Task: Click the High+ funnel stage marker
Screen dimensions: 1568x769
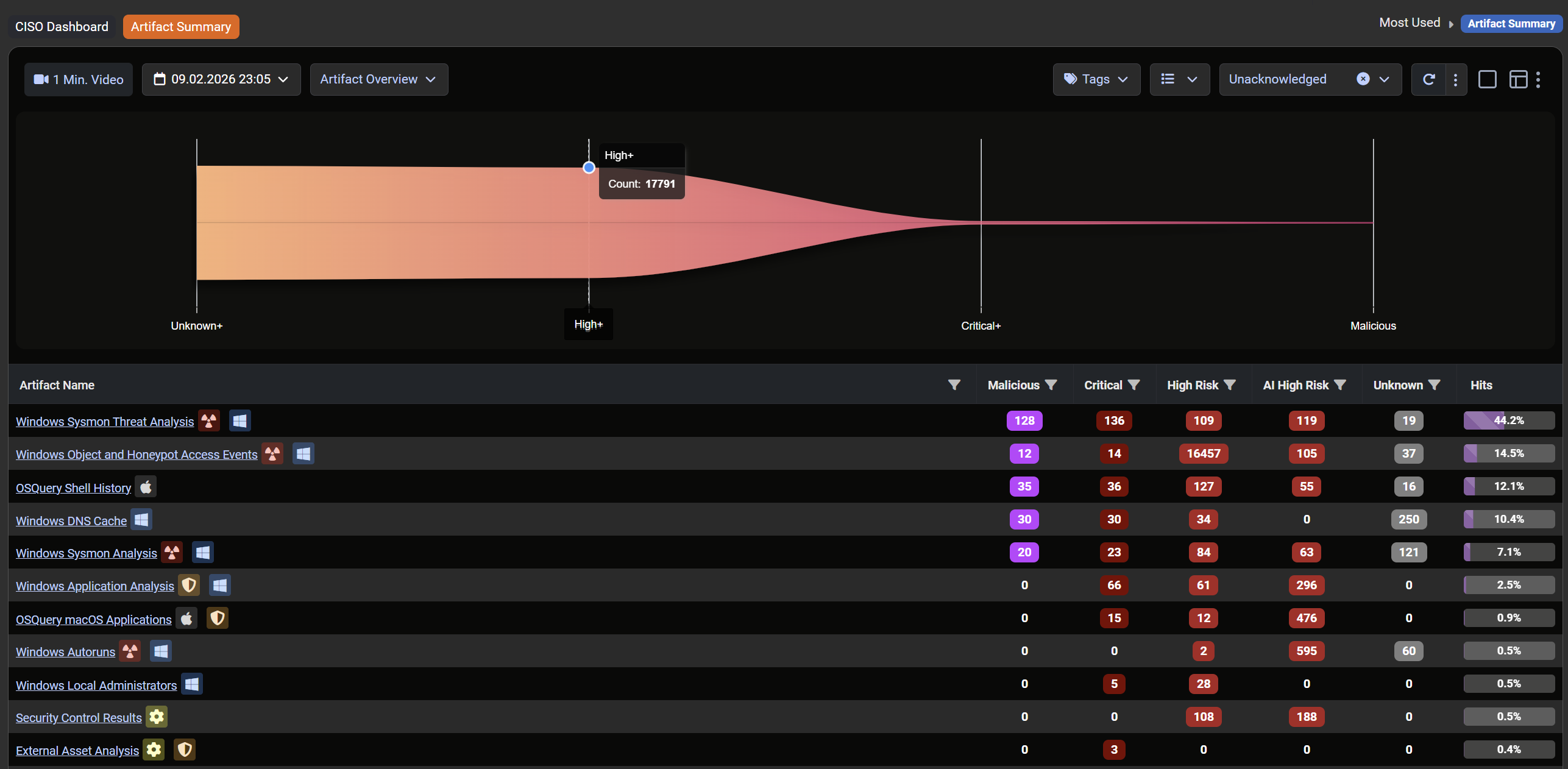Action: point(589,168)
